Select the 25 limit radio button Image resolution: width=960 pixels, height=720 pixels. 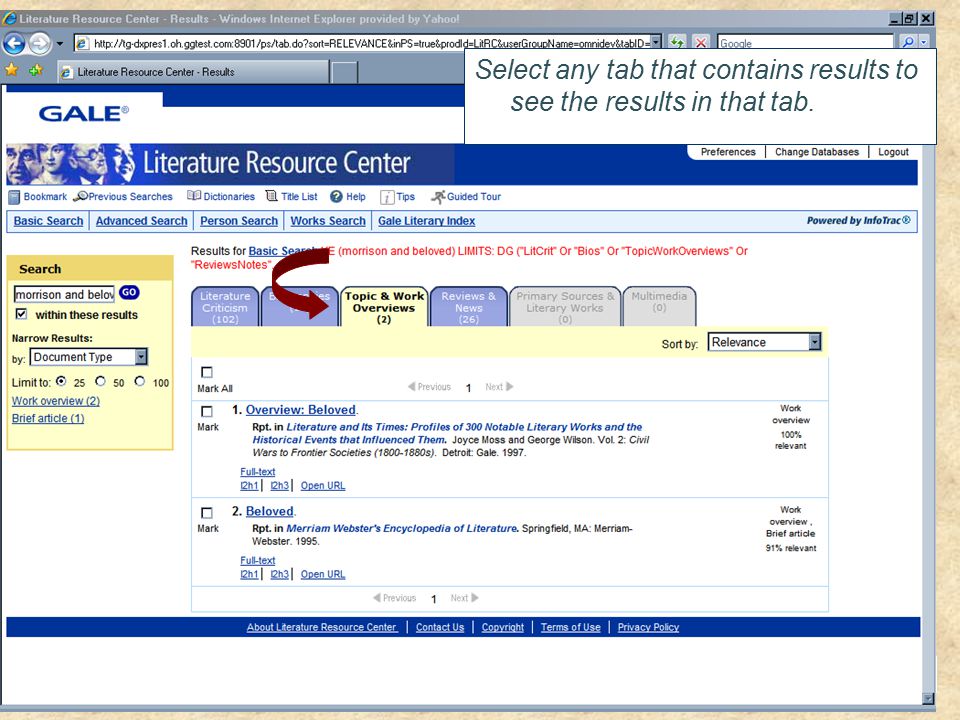coord(61,381)
